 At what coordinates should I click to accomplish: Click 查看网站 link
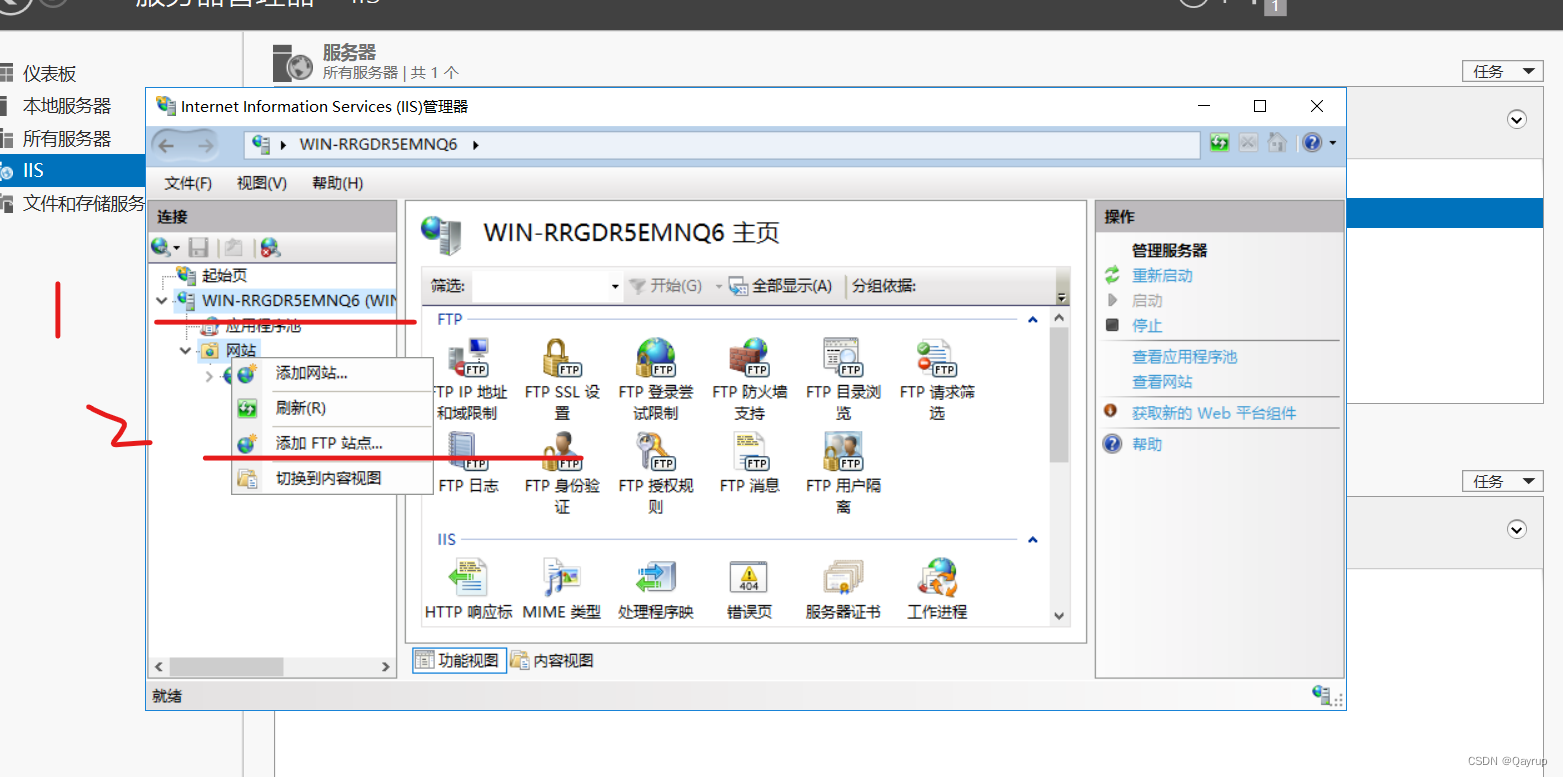1162,381
